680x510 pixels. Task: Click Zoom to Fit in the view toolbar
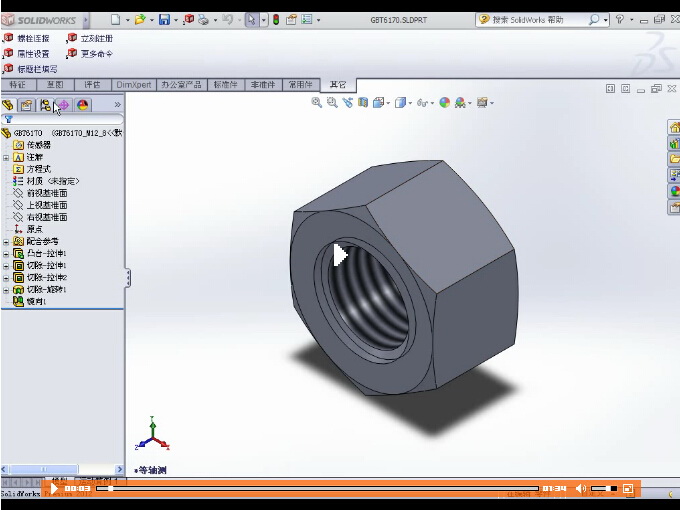[x=317, y=102]
